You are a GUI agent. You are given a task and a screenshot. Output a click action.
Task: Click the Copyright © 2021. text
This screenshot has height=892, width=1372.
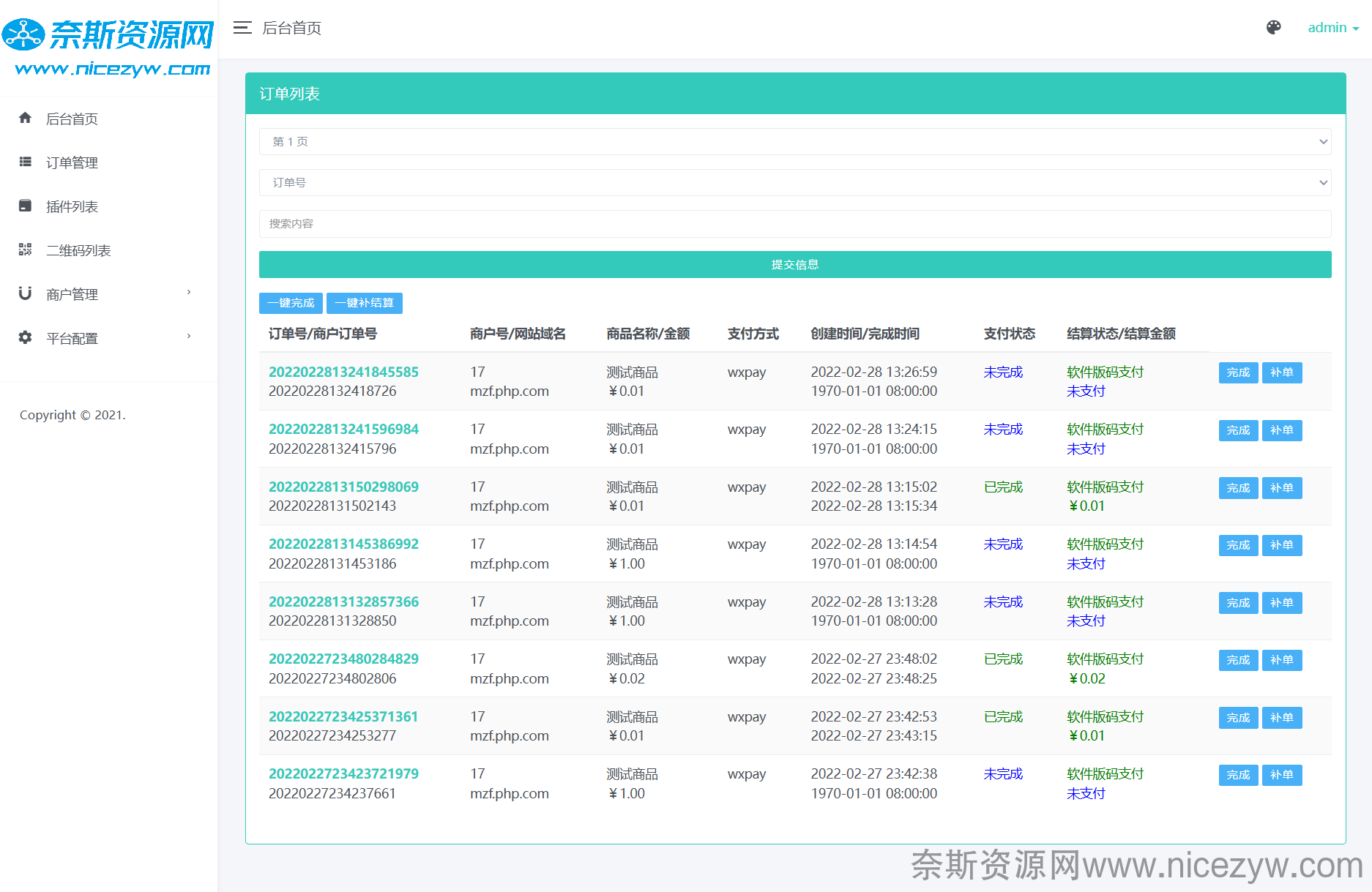point(72,415)
